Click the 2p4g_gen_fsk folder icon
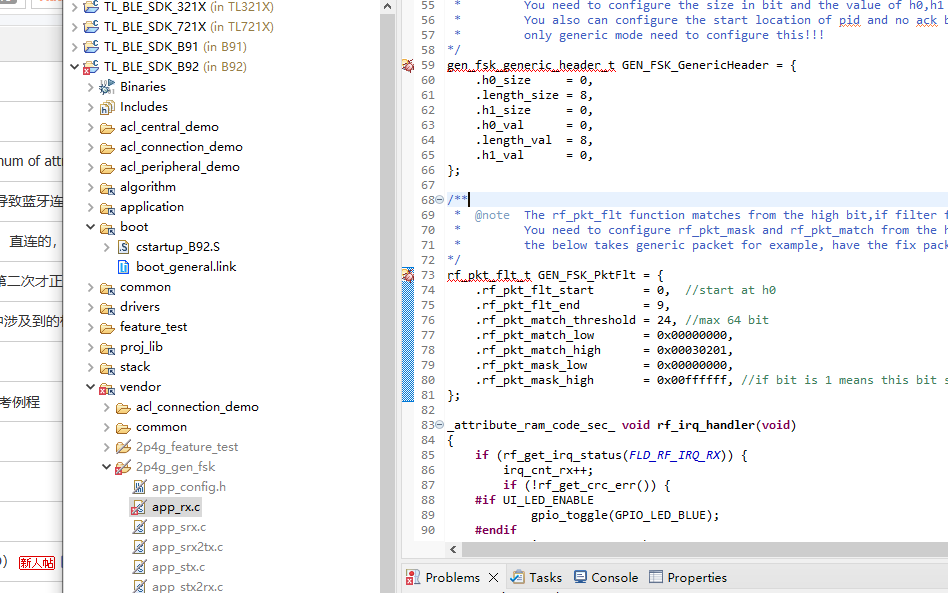The height and width of the screenshot is (593, 948). [123, 467]
